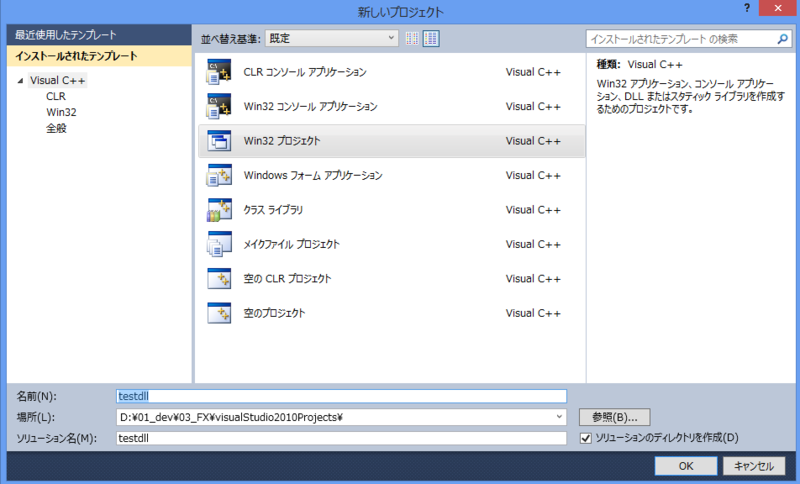Image resolution: width=800 pixels, height=484 pixels.
Task: Click the text 'Win32 コンソール アプリケーション'
Action: coord(310,106)
